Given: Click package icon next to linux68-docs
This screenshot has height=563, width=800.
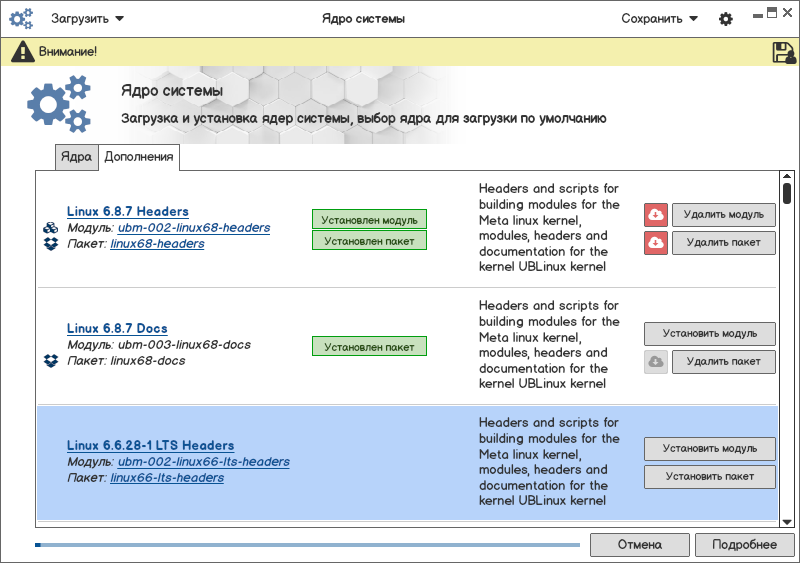Looking at the screenshot, I should 51,361.
